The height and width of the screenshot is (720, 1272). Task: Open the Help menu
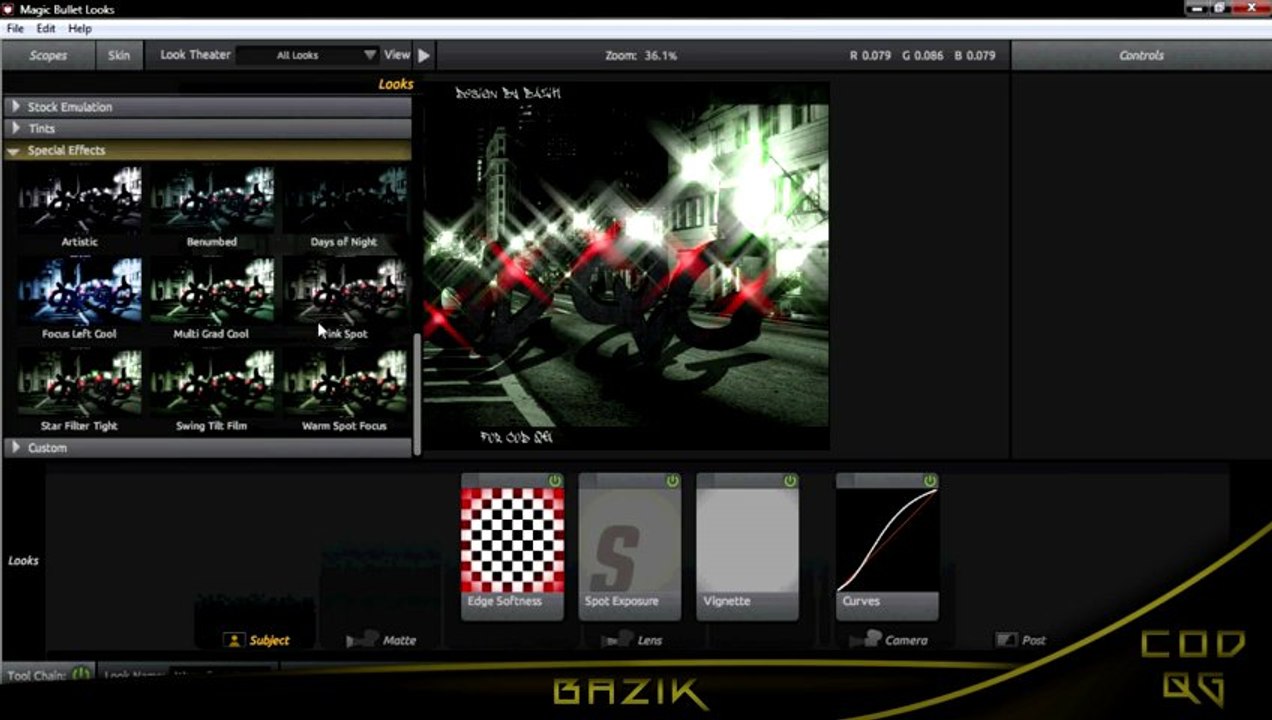(x=80, y=29)
